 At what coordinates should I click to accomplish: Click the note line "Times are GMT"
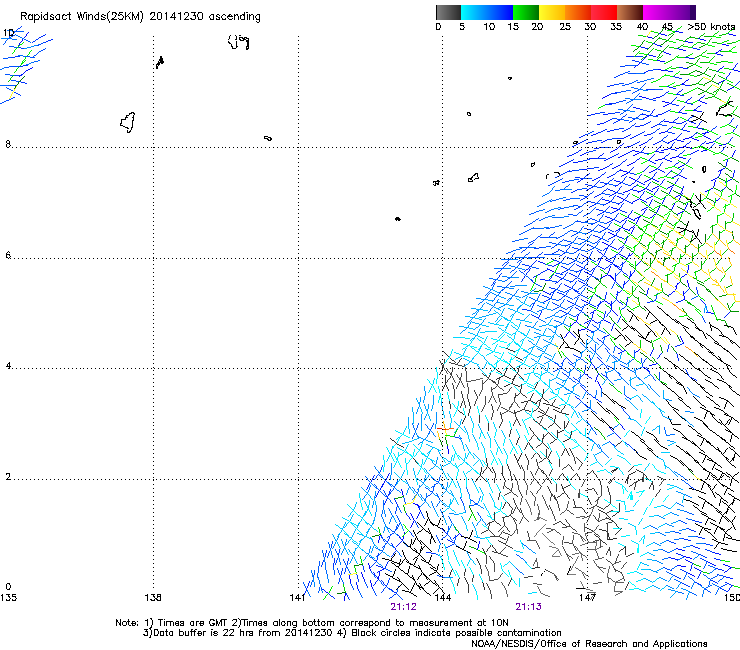(x=192, y=623)
